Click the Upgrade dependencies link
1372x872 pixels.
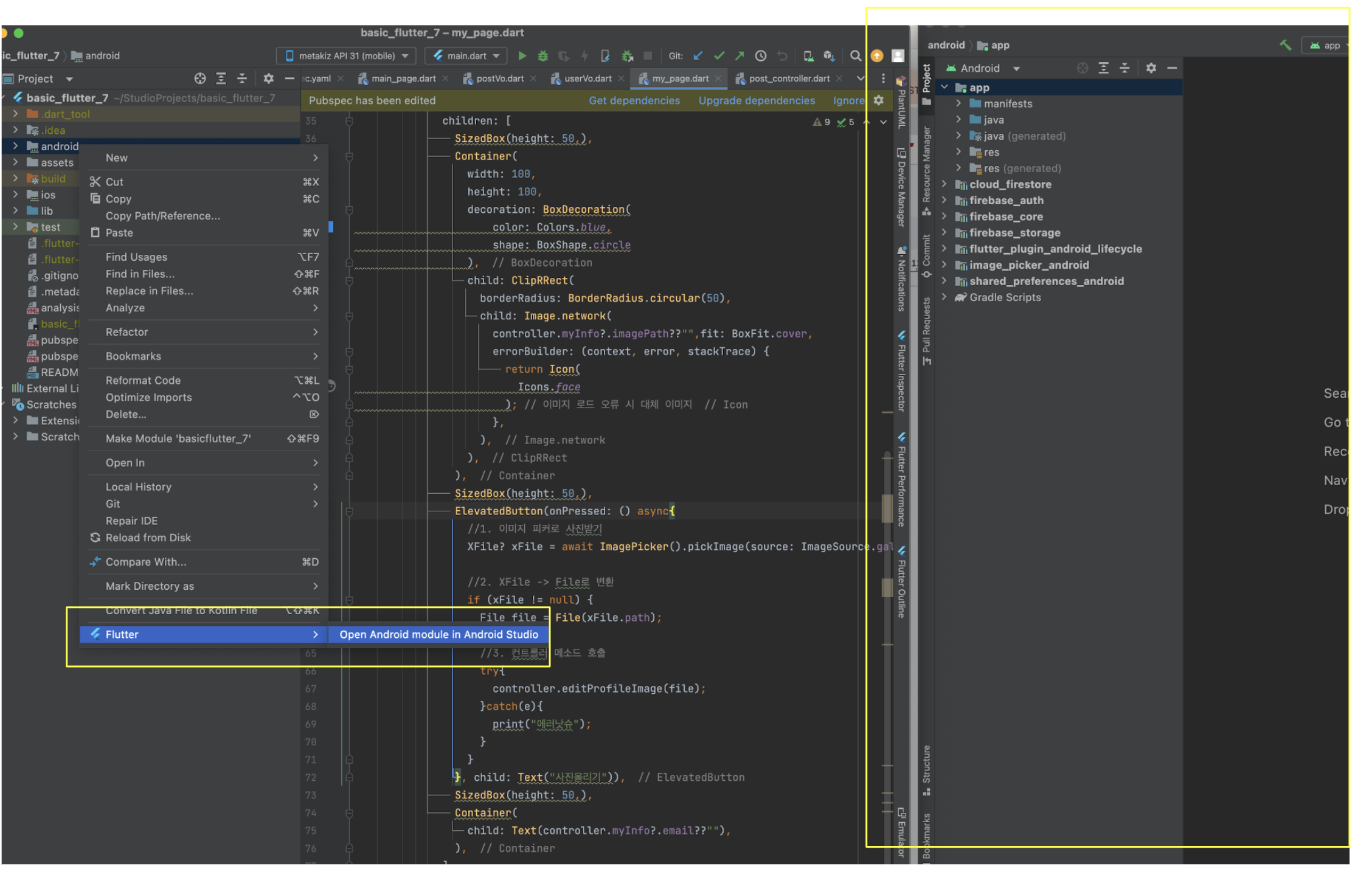pos(756,100)
